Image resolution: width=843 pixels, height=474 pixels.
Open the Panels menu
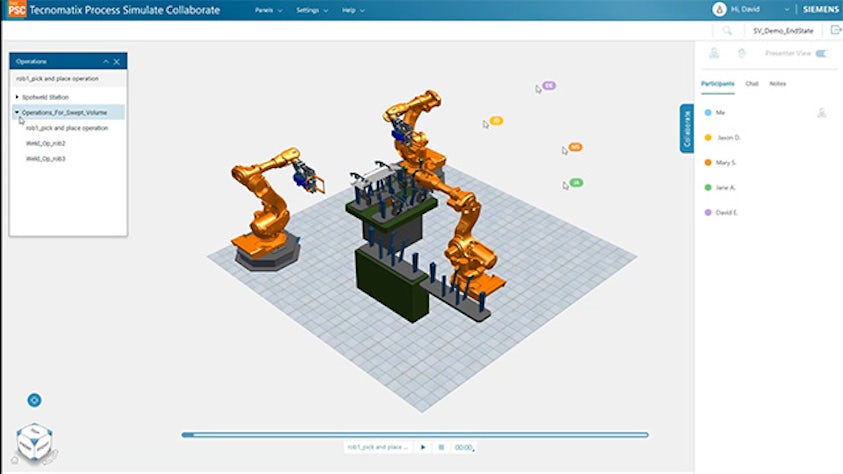[x=268, y=10]
